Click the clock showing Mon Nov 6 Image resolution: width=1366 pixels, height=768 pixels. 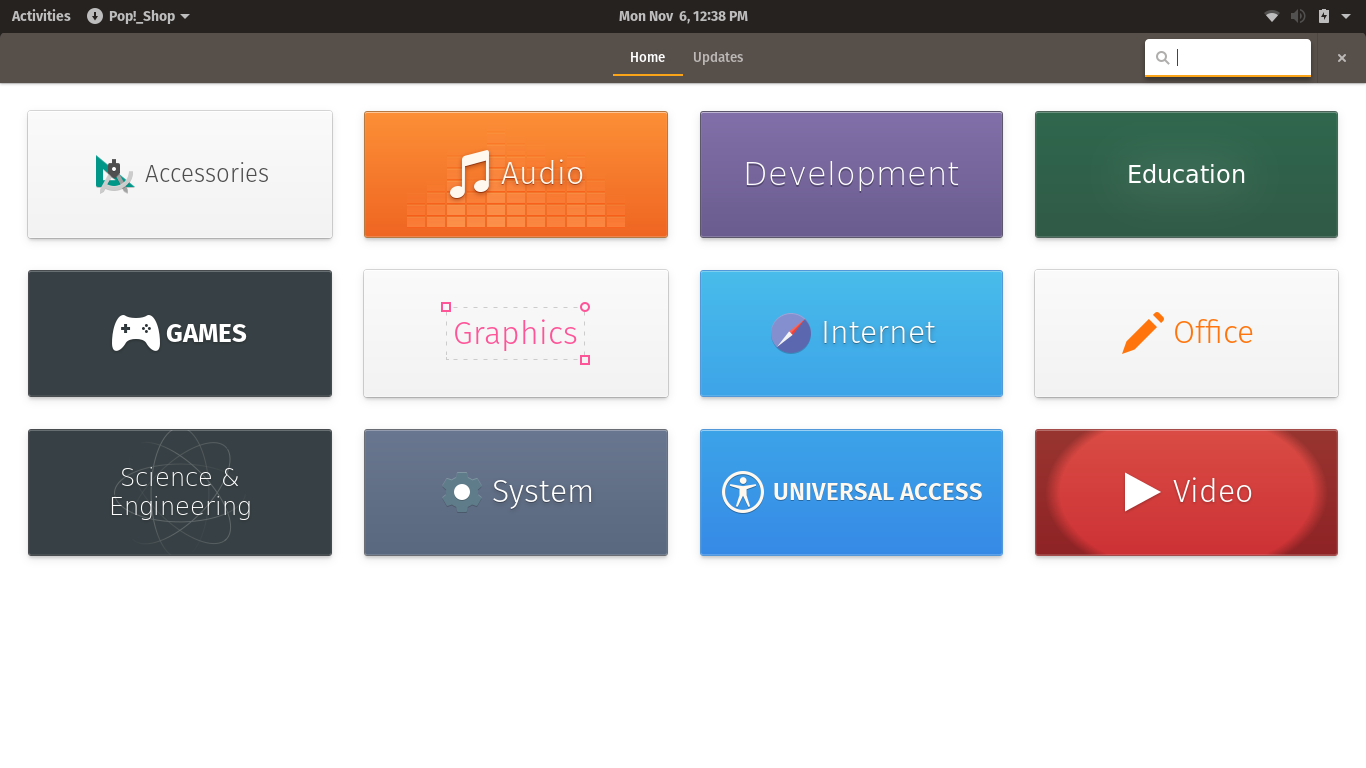point(683,16)
